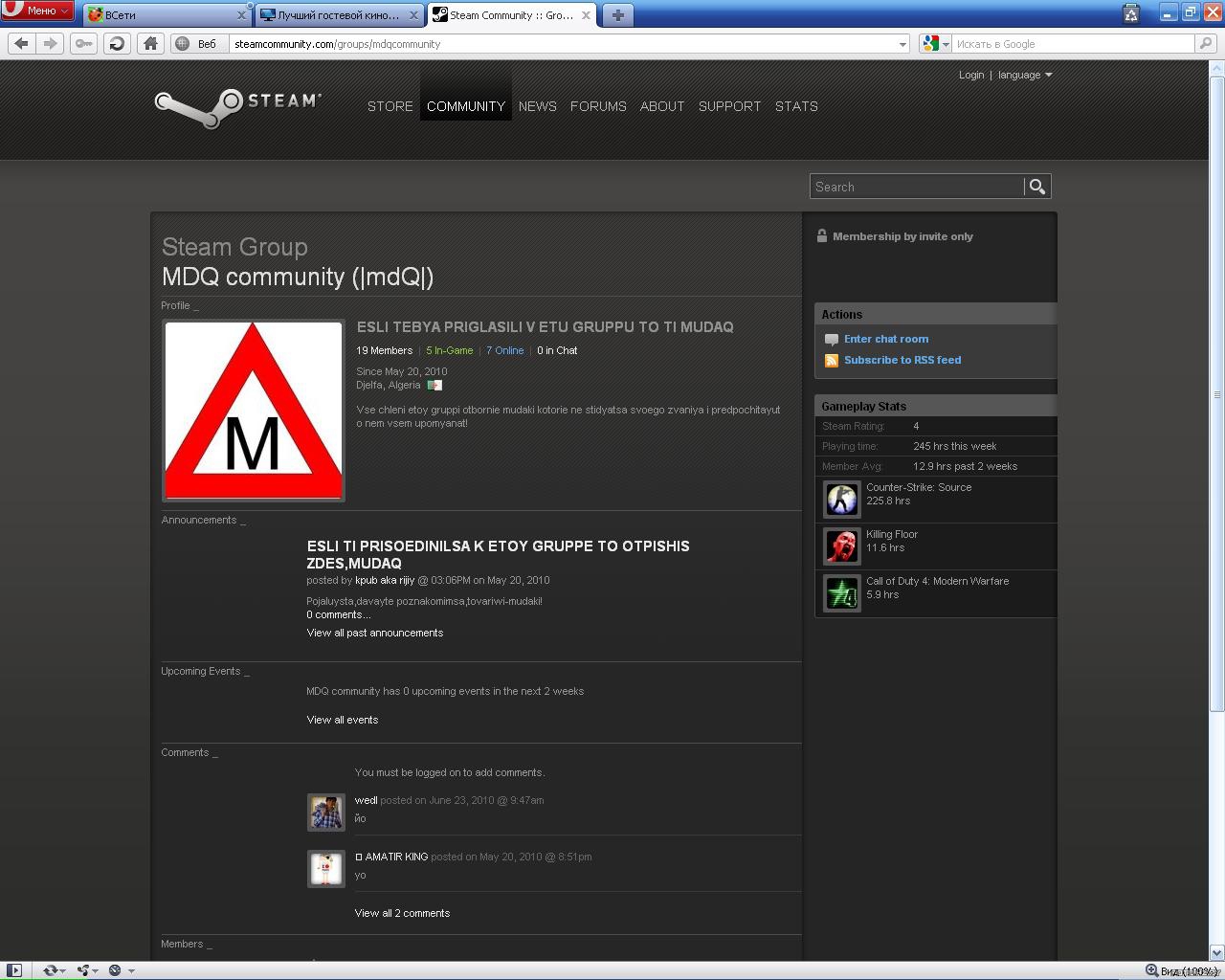Click the chat bubble icon
The image size is (1225, 980).
832,340
